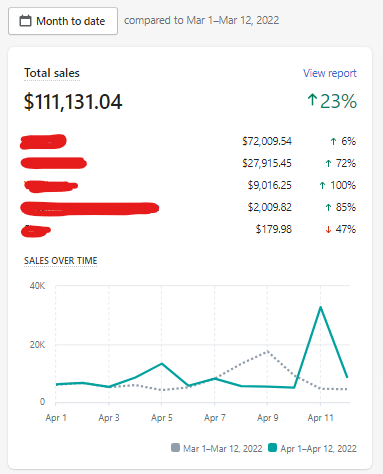The width and height of the screenshot is (383, 474).
Task: Click the dotted line peak at Apr 9
Action: click(267, 351)
